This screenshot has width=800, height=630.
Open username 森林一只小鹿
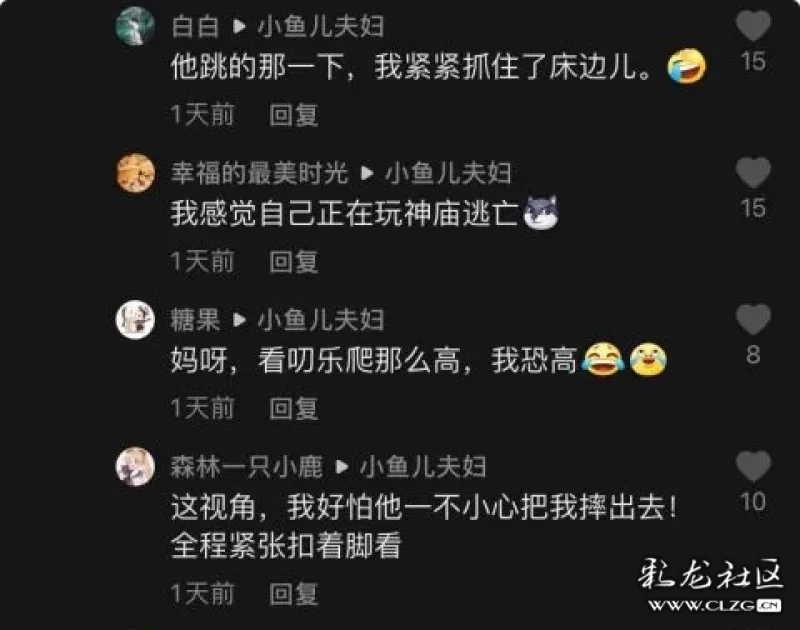coord(246,467)
